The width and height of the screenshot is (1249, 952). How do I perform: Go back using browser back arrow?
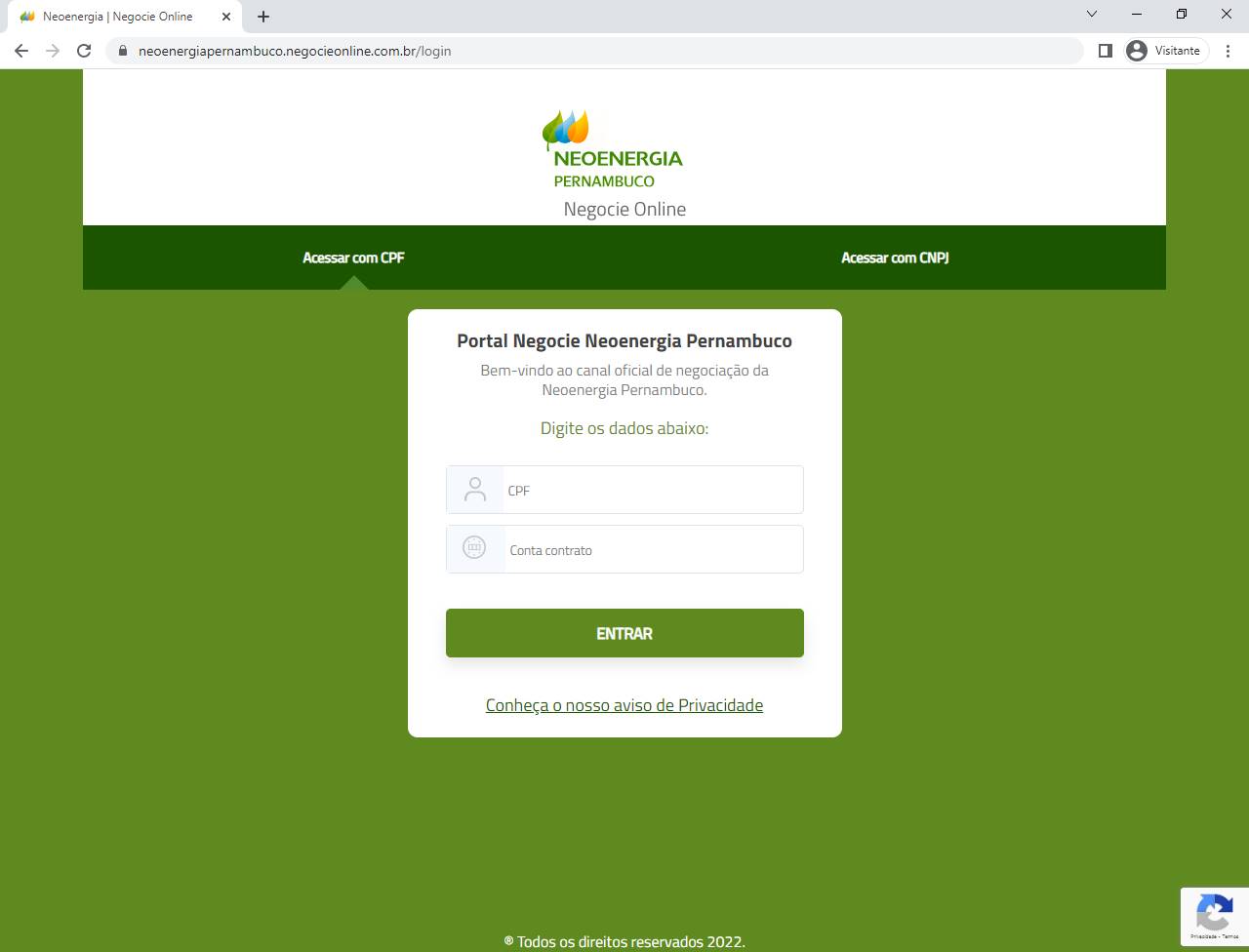(x=21, y=51)
